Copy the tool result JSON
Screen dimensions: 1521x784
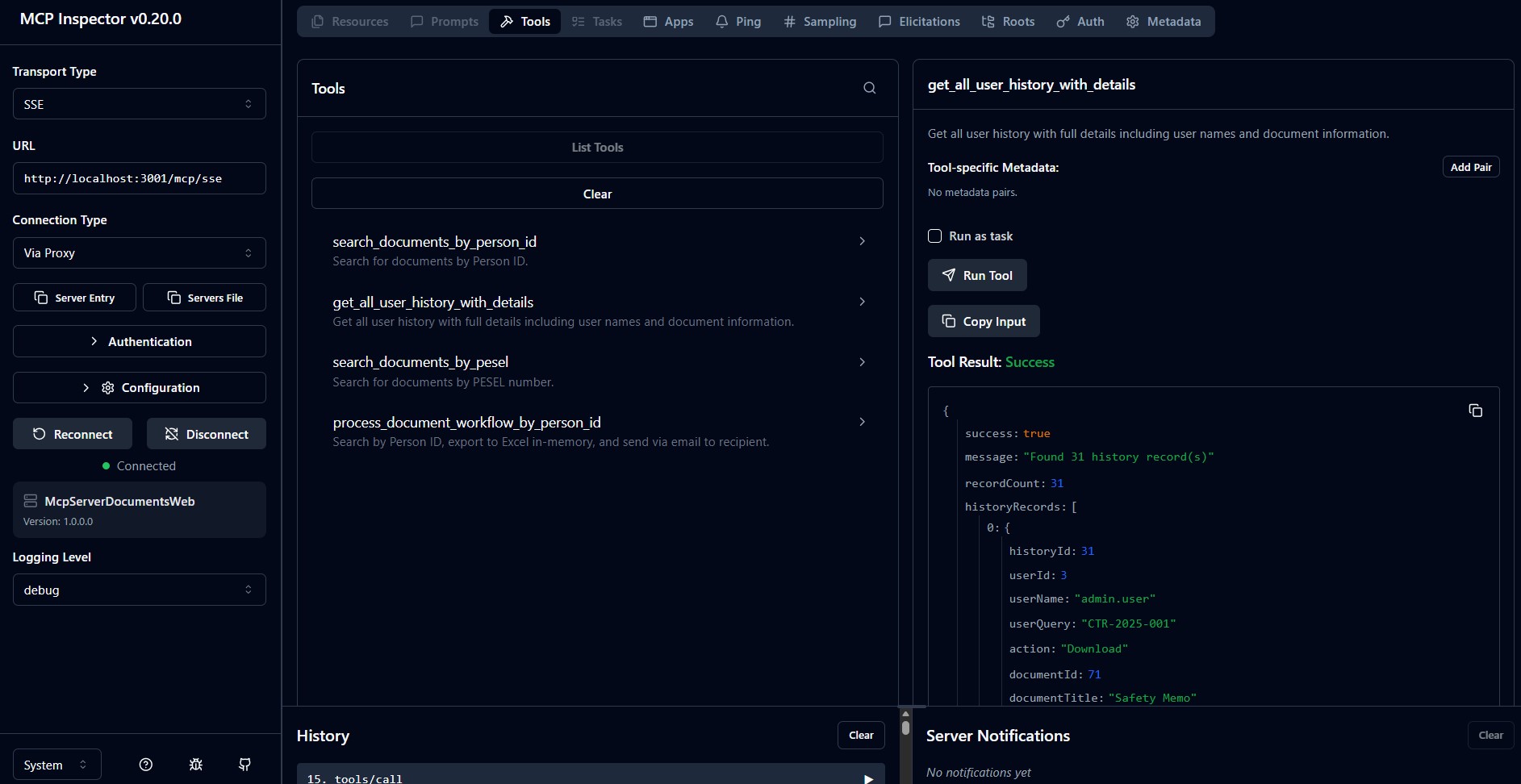point(1475,411)
